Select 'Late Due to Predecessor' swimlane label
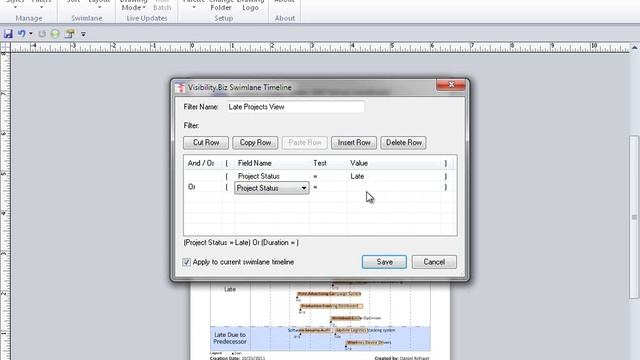This screenshot has width=640, height=360. pyautogui.click(x=230, y=338)
